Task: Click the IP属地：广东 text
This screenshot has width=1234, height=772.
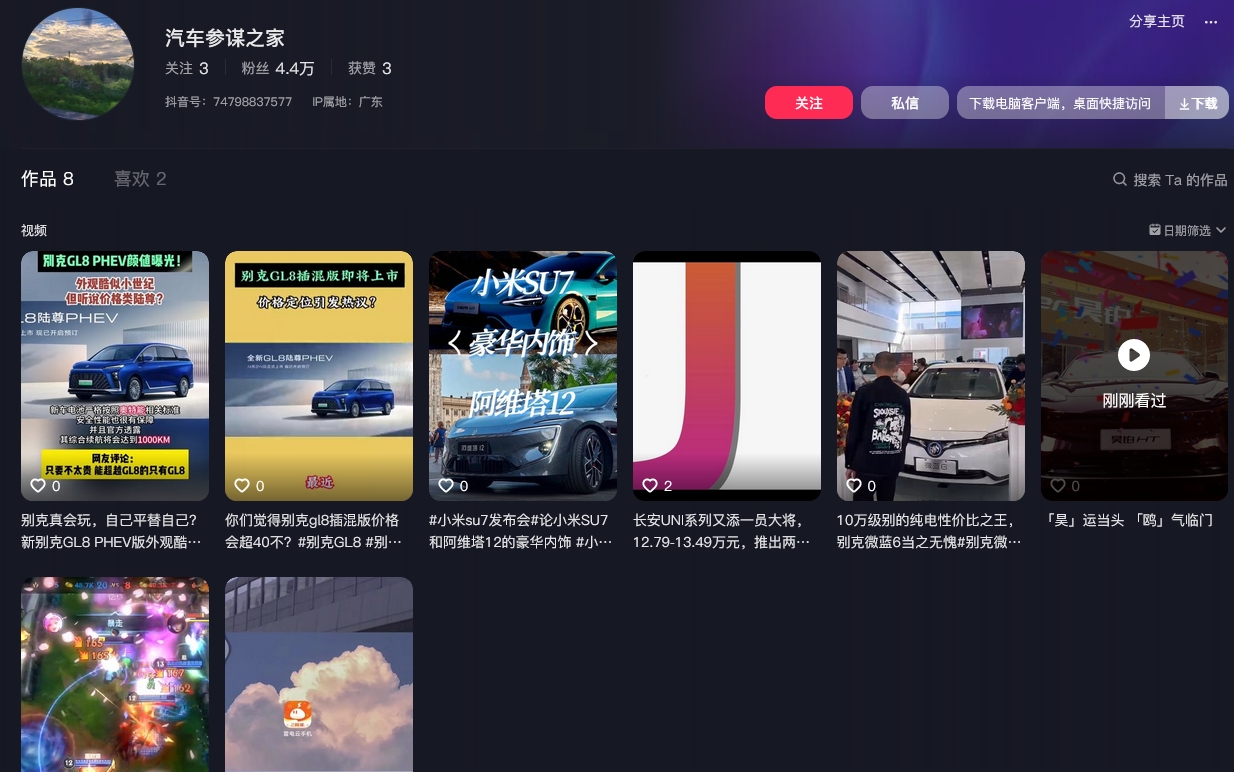Action: [347, 102]
